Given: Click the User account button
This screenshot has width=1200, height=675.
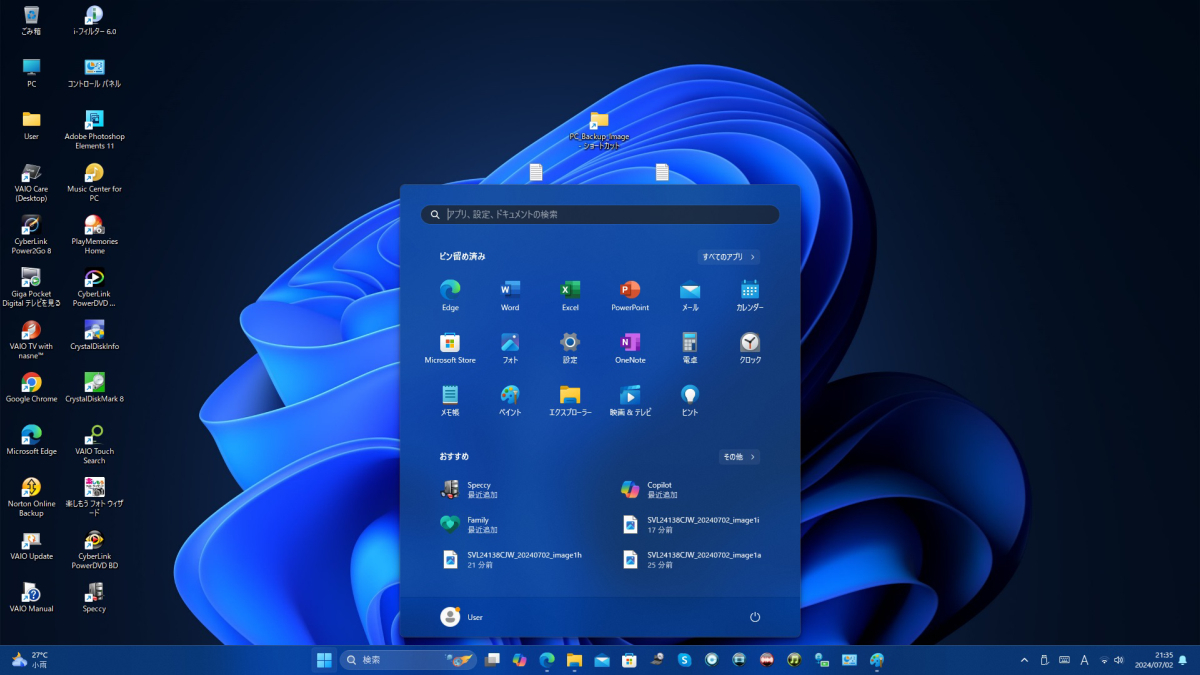Looking at the screenshot, I should tap(461, 617).
